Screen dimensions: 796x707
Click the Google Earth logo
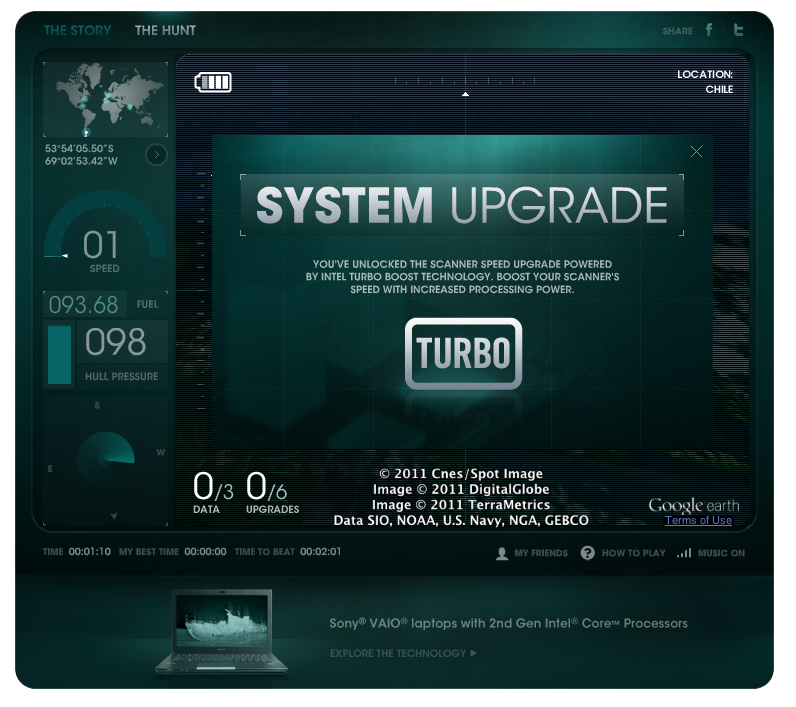(693, 505)
